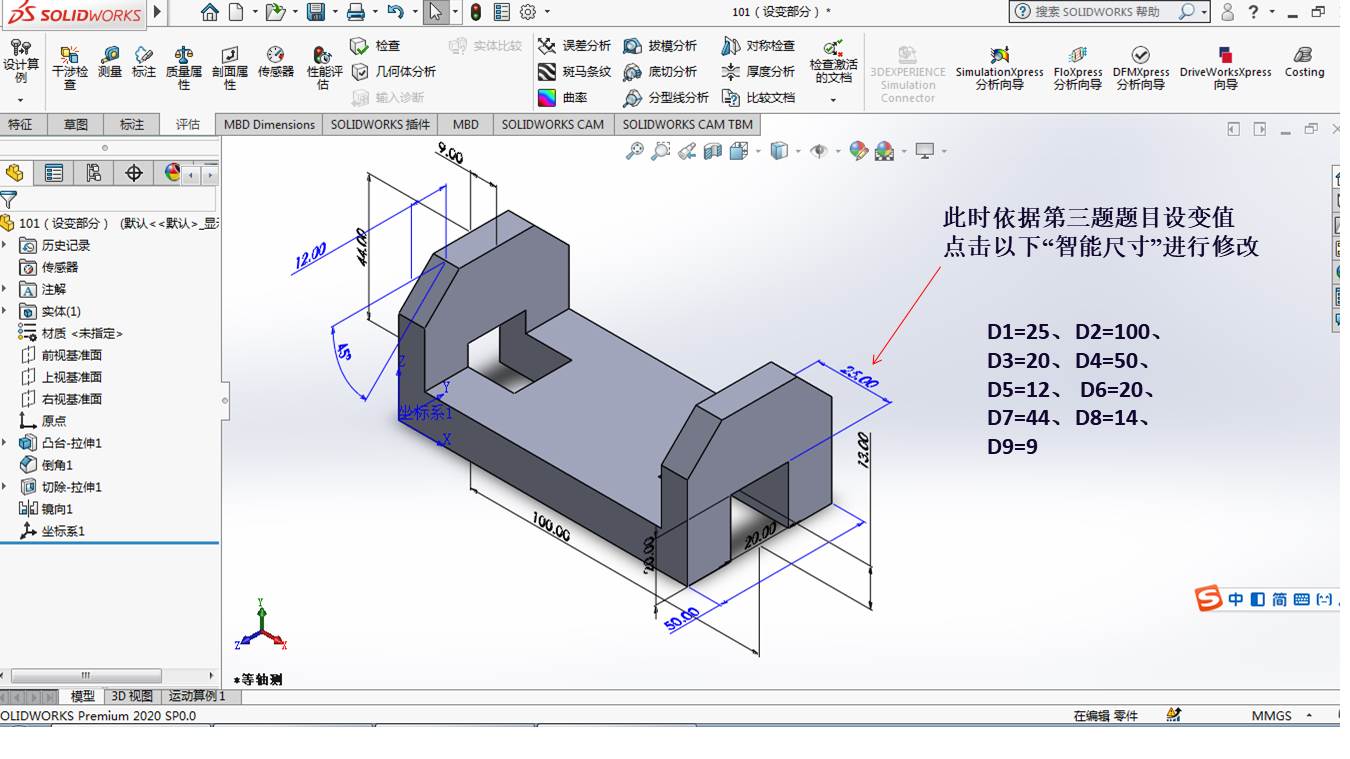The image size is (1350, 759).
Task: Open the dropdown arrow beside the Save icon
Action: click(x=335, y=12)
